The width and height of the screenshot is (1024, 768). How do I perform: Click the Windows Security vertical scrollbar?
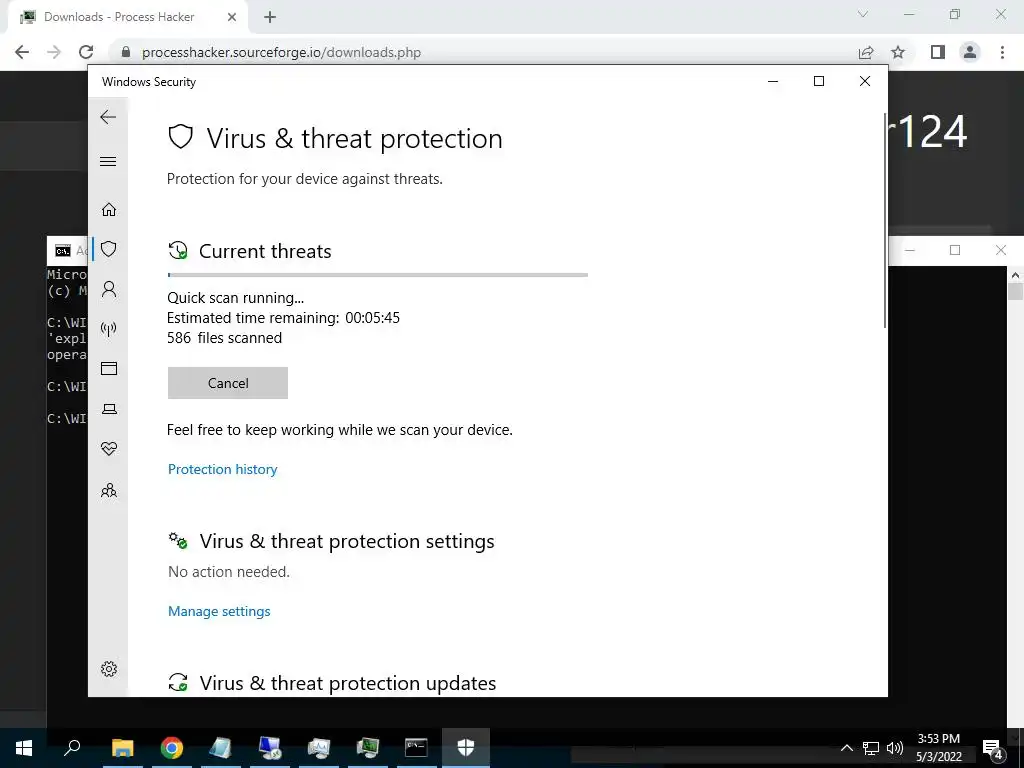point(885,222)
